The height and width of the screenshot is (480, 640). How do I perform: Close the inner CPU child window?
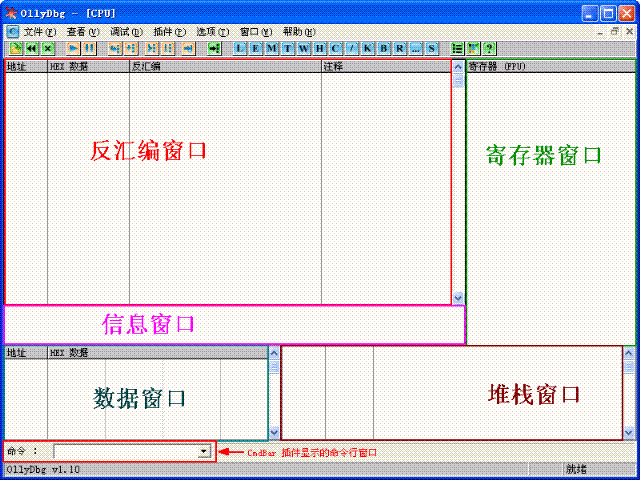(629, 31)
